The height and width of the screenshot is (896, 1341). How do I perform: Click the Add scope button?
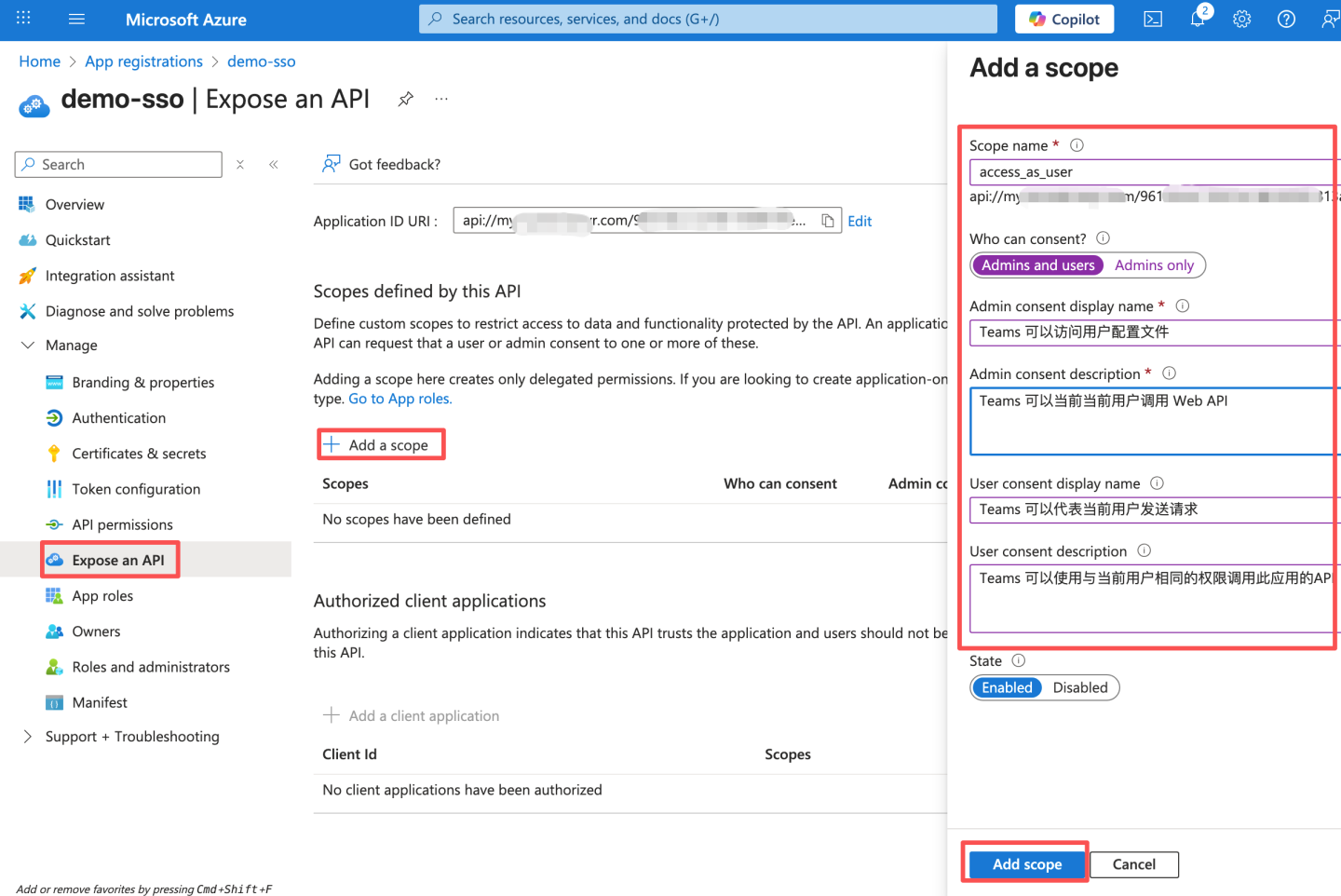(x=1026, y=864)
